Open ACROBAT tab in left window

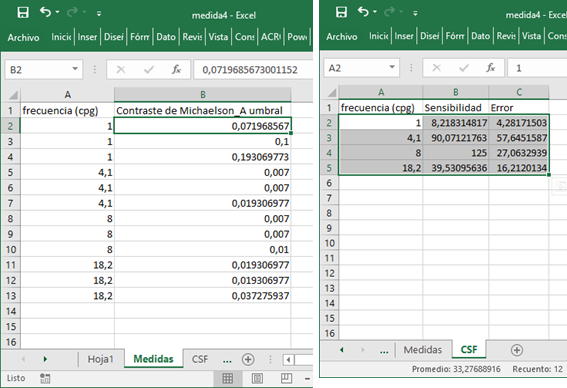271,37
